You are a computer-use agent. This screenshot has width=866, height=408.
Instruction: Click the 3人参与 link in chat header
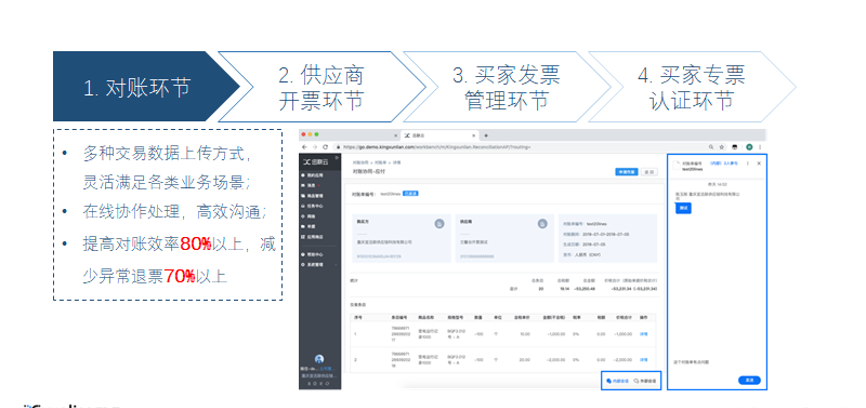click(x=731, y=163)
